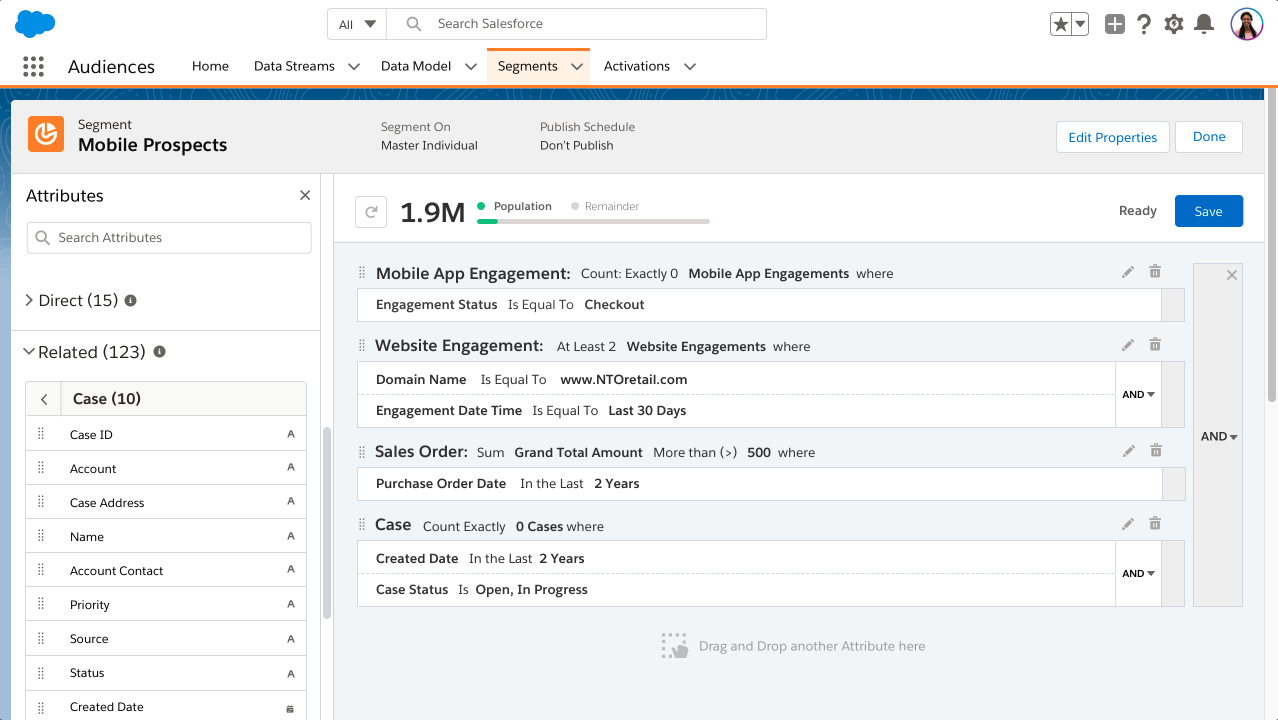This screenshot has height=720, width=1278.
Task: Click pencil icon for Sales Order rule
Action: click(x=1128, y=451)
